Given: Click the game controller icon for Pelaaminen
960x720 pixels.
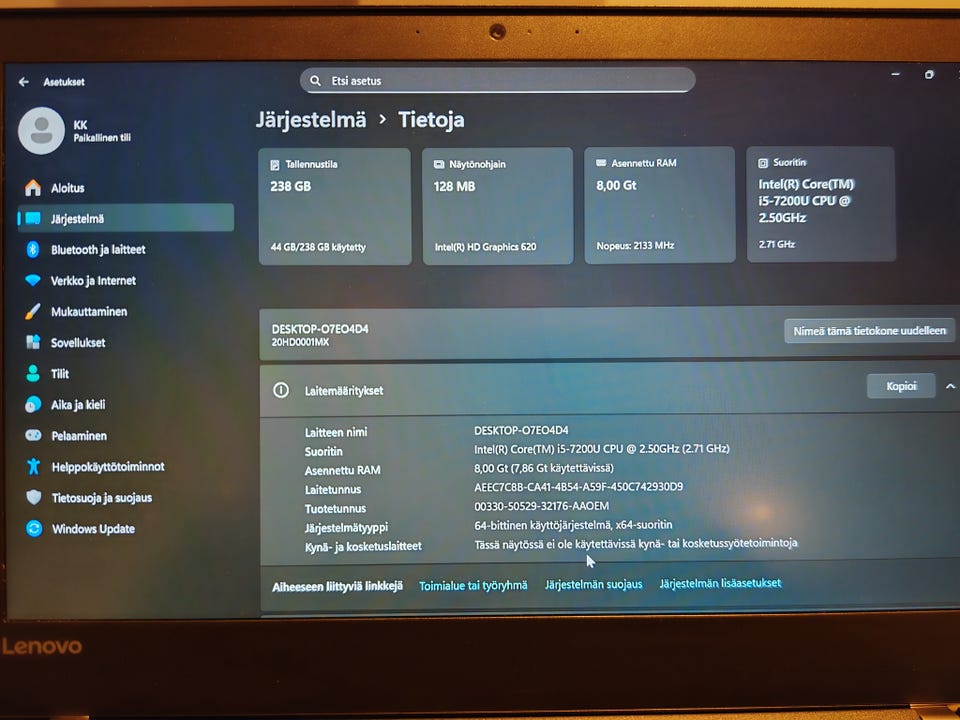Looking at the screenshot, I should pos(33,435).
